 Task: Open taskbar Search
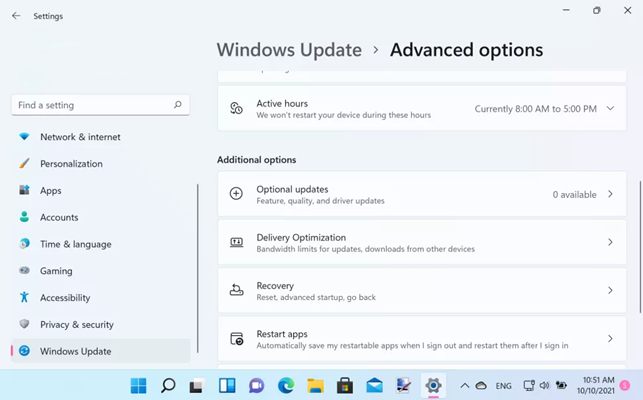tap(168, 386)
